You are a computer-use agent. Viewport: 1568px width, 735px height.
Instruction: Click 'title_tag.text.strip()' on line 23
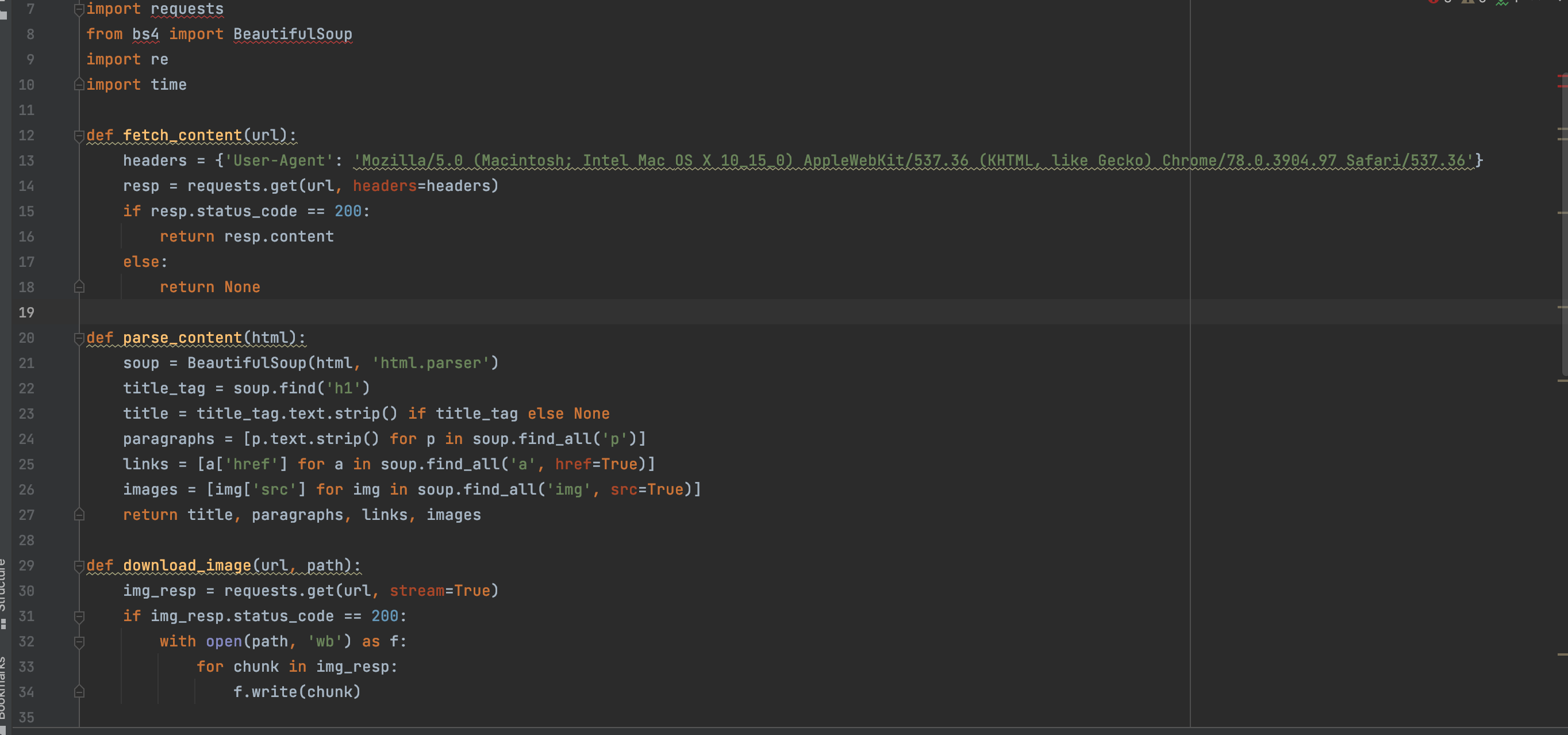coord(297,414)
